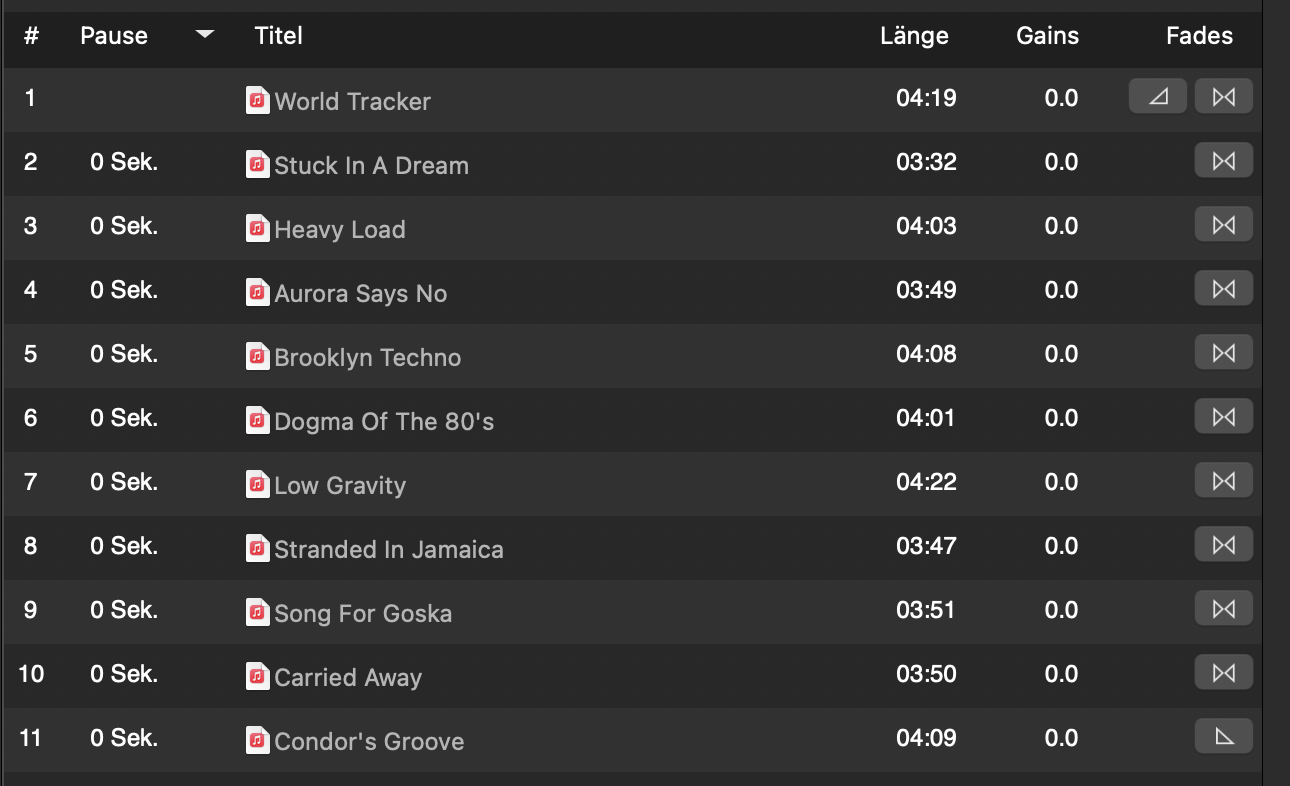Open the crossfade editor for Aurora Says No

(1223, 288)
